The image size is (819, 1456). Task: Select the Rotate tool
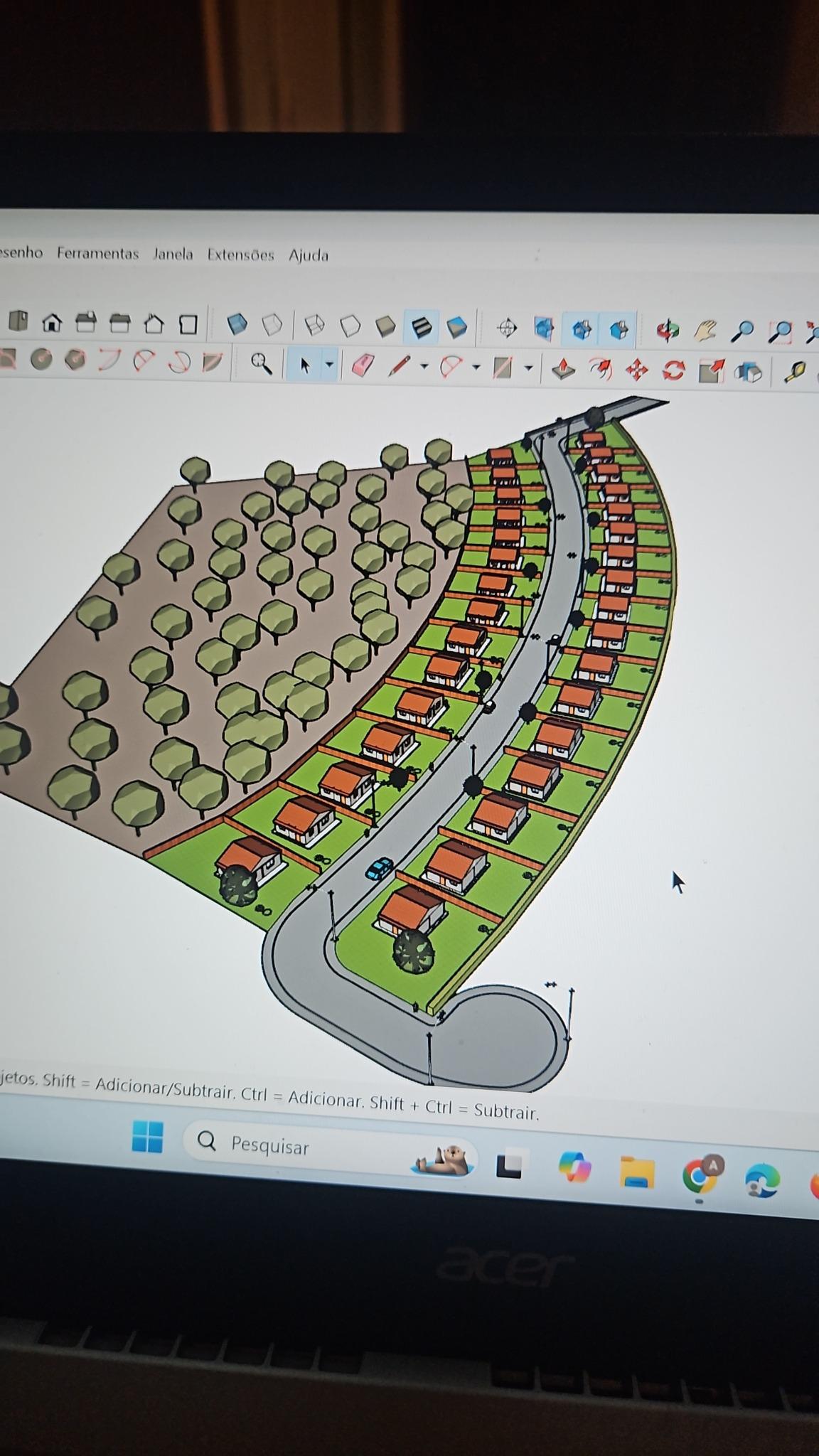(x=673, y=370)
